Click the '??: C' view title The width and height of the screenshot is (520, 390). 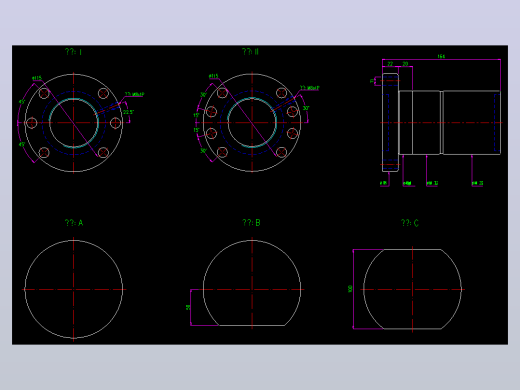(410, 223)
